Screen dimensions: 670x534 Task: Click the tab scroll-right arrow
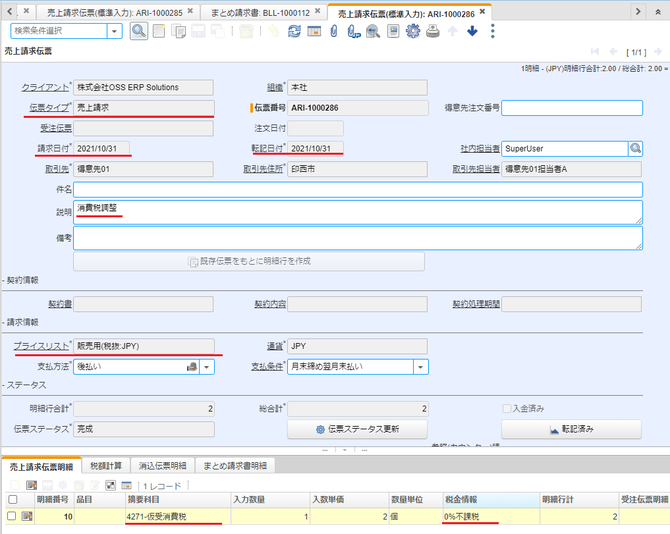coord(638,11)
